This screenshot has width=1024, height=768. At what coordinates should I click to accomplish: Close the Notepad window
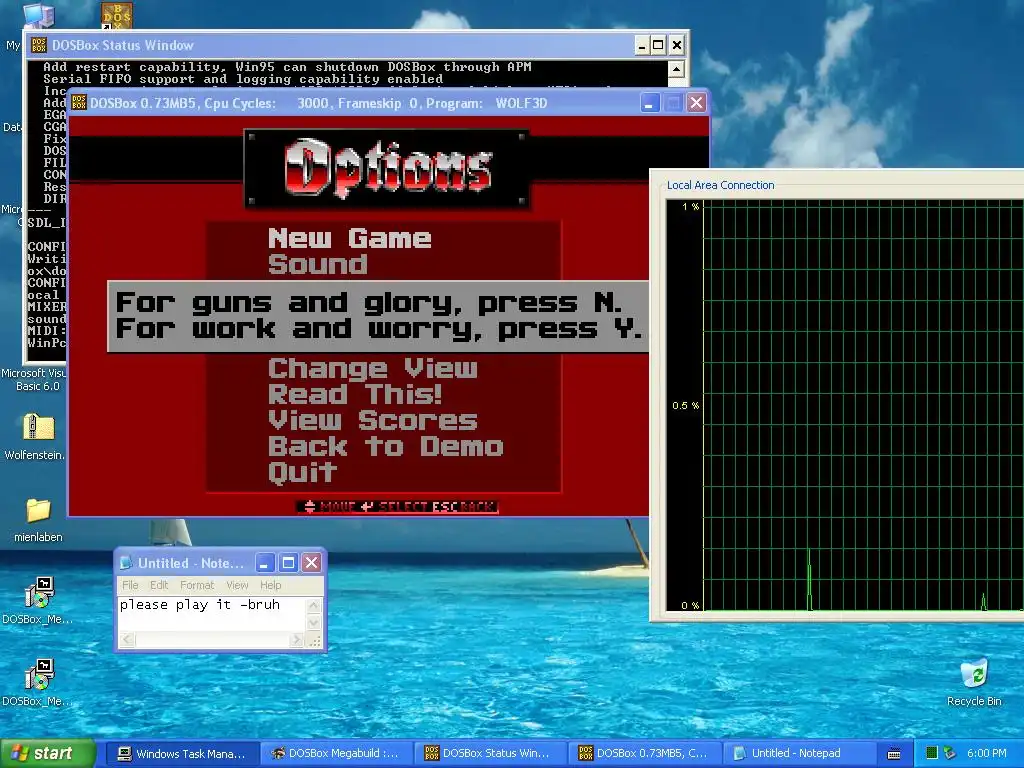point(312,563)
